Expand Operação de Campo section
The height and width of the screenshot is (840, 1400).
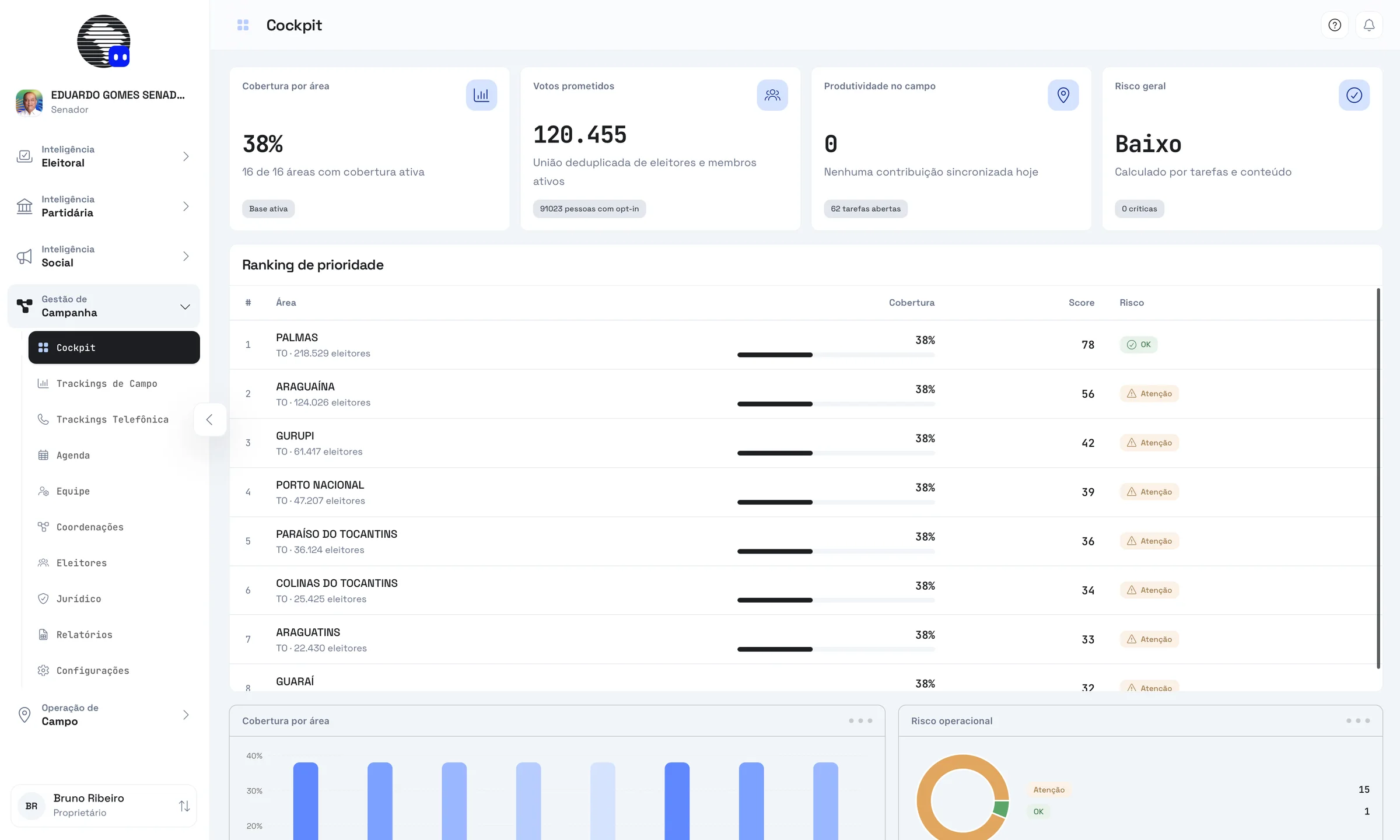click(104, 715)
